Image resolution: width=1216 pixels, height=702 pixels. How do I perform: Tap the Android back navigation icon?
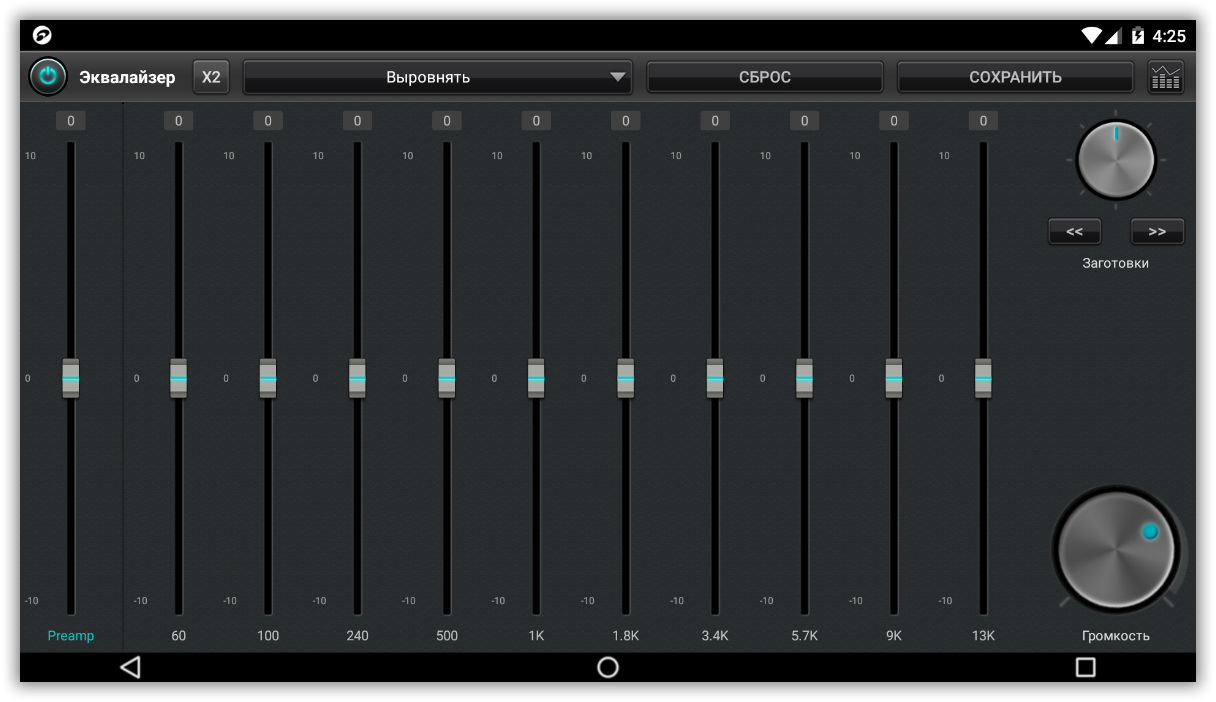pyautogui.click(x=130, y=667)
